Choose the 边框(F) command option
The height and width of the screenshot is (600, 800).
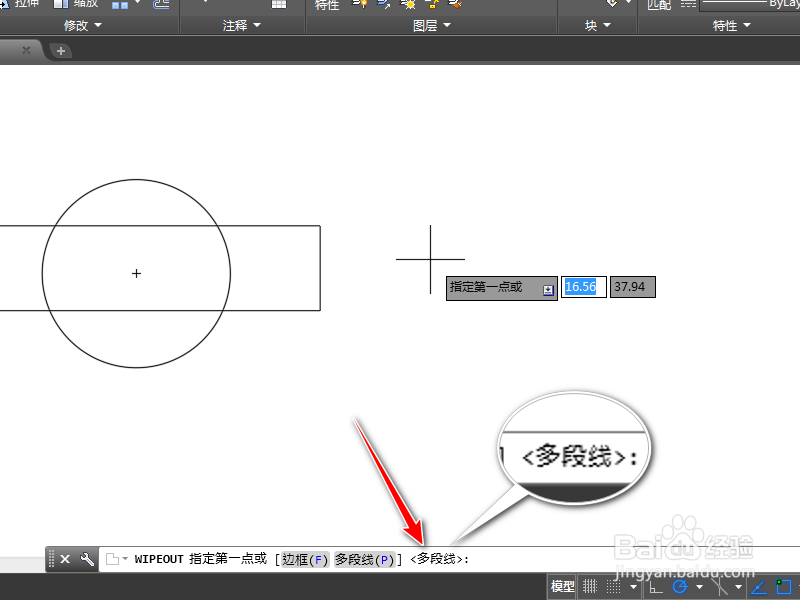(x=305, y=560)
